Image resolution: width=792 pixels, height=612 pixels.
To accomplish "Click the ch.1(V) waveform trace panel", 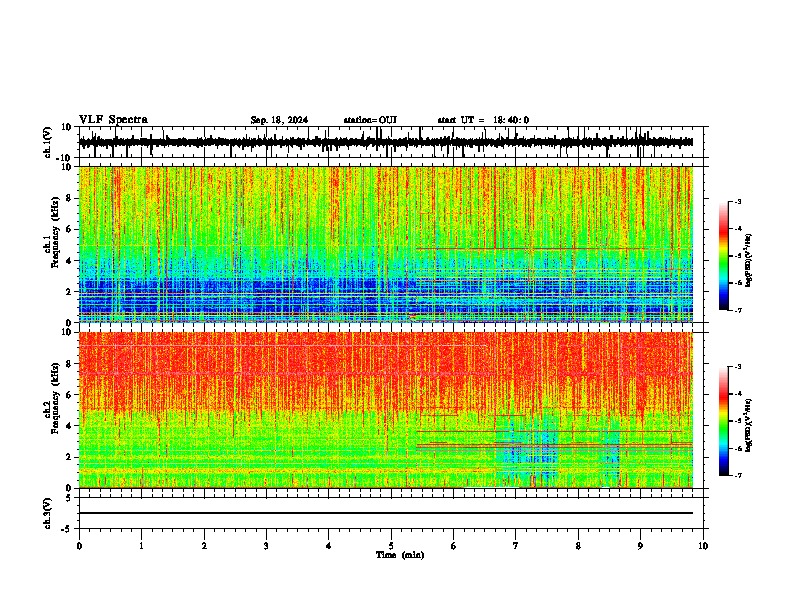I will (391, 142).
